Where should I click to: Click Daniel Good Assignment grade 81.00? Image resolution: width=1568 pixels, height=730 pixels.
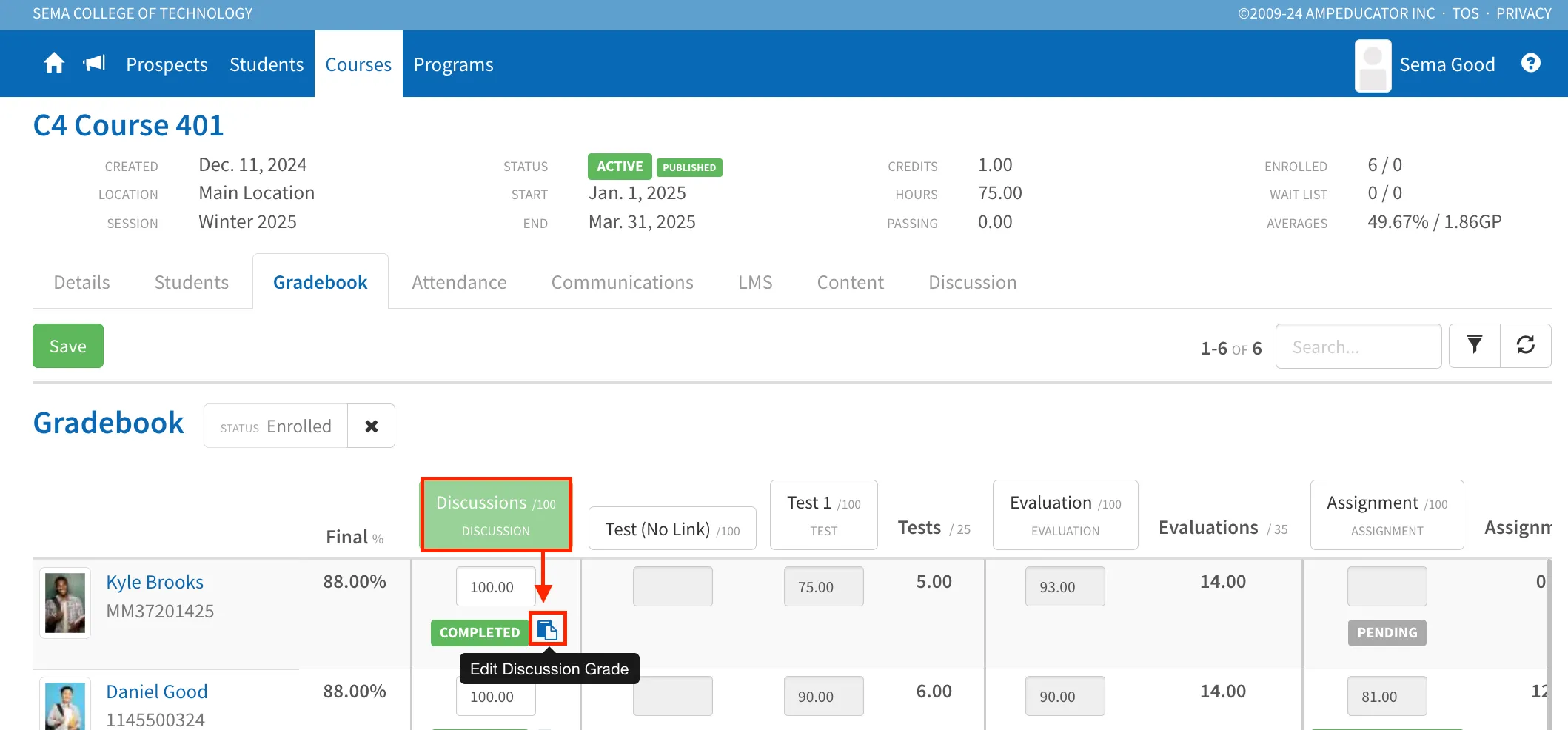[1387, 696]
